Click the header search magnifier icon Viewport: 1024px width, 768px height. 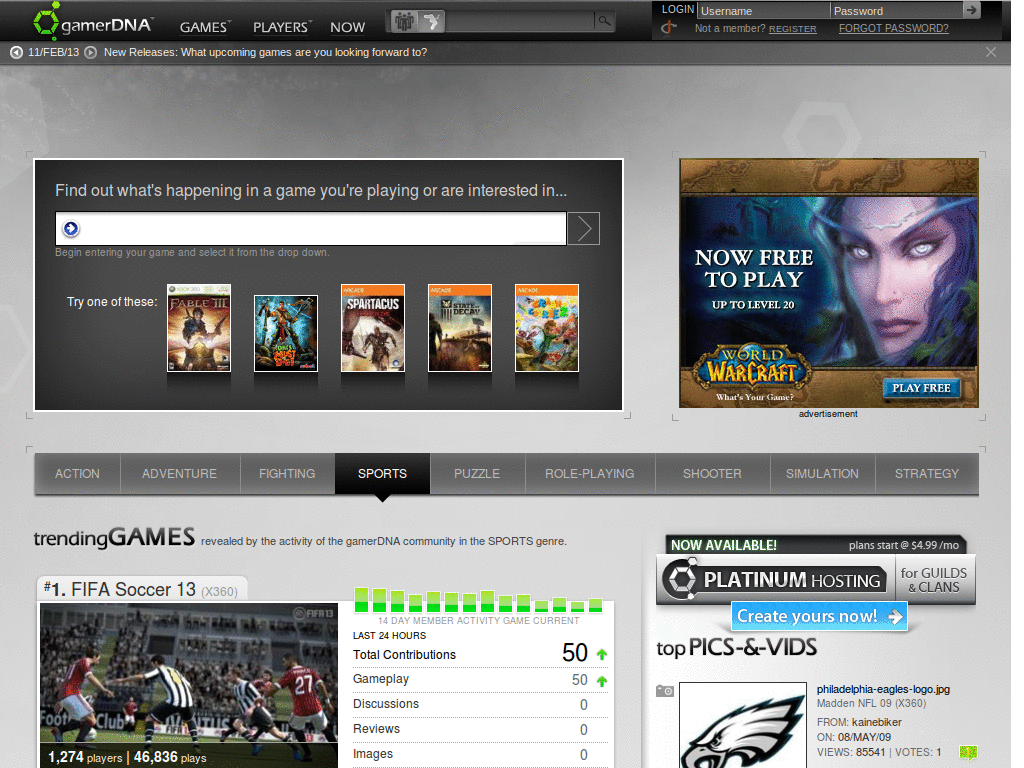click(605, 21)
